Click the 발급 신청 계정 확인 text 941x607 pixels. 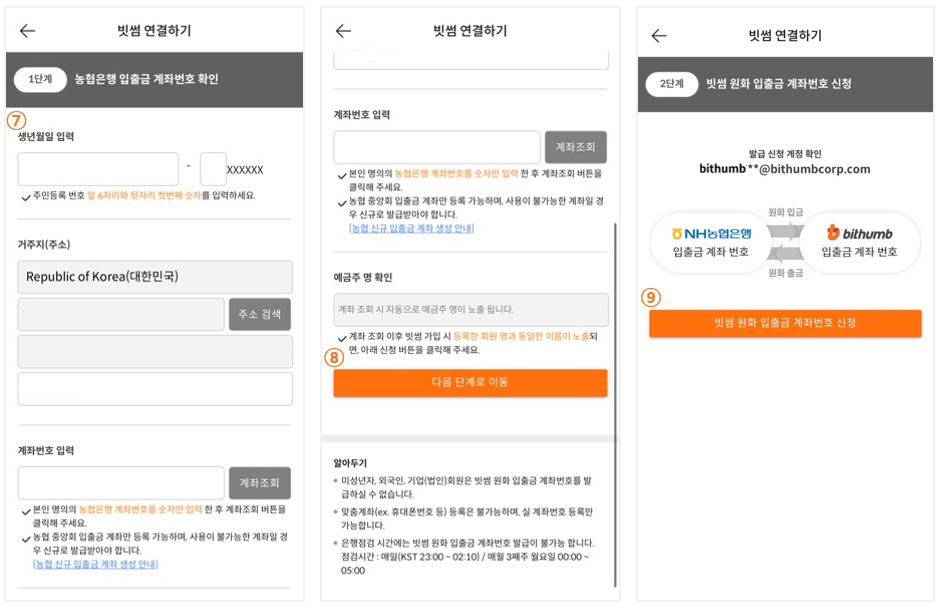[786, 154]
